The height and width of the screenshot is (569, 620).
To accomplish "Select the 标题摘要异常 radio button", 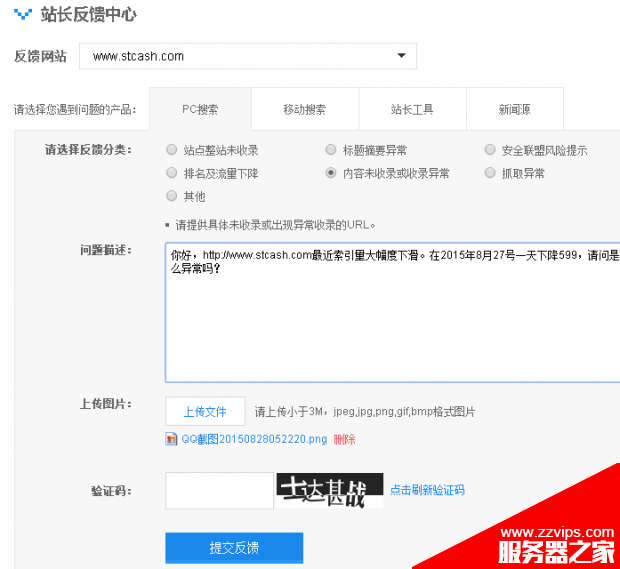I will pyautogui.click(x=331, y=150).
